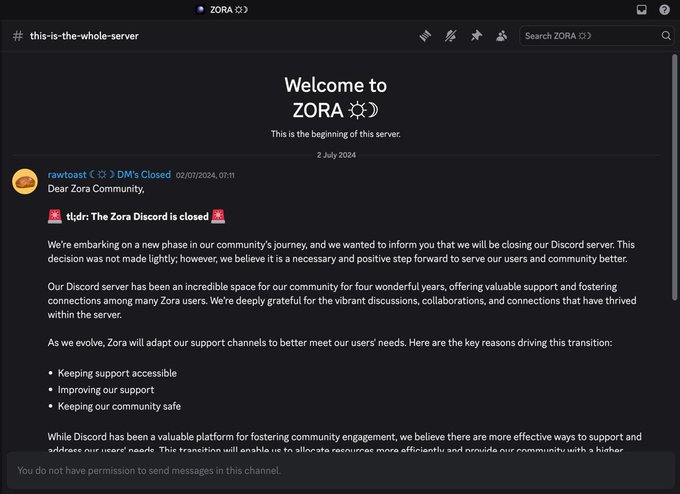Image resolution: width=680 pixels, height=494 pixels.
Task: Click the disabled message input box
Action: point(340,470)
